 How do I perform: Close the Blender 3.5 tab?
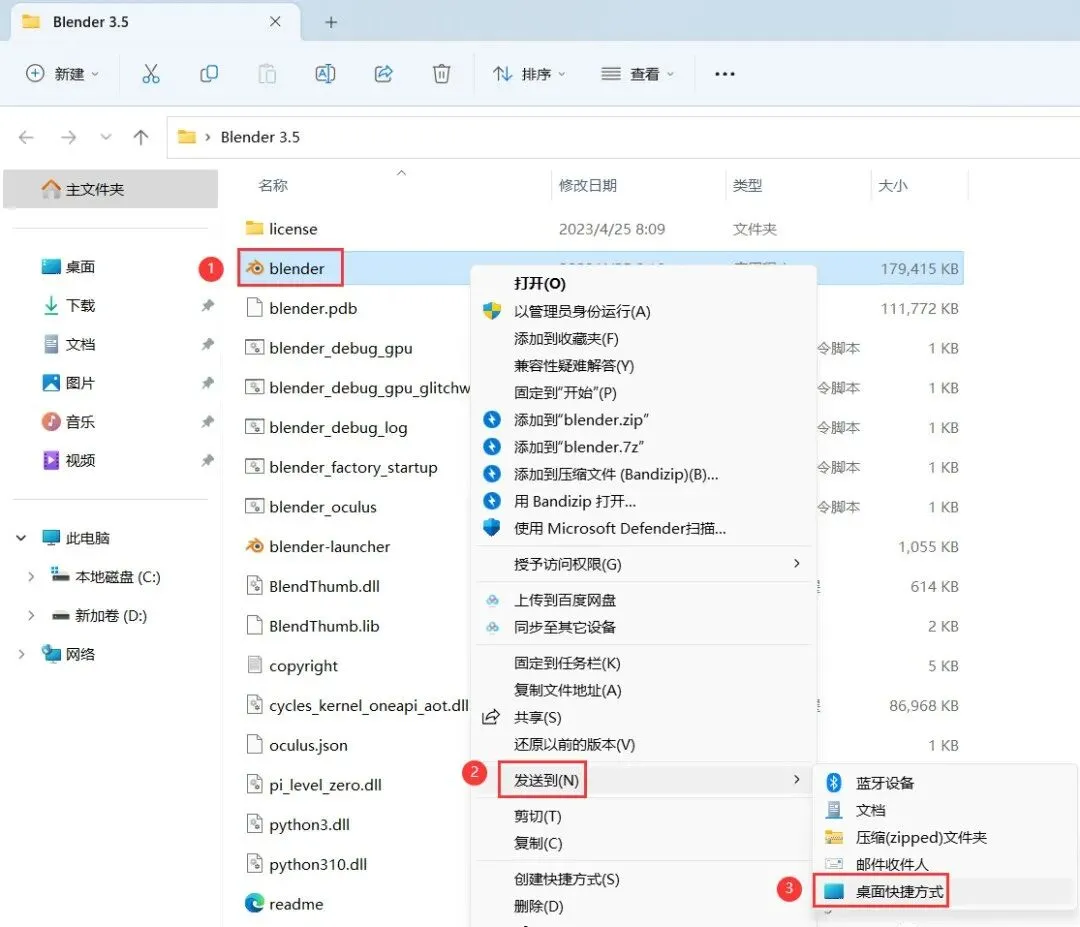275,22
